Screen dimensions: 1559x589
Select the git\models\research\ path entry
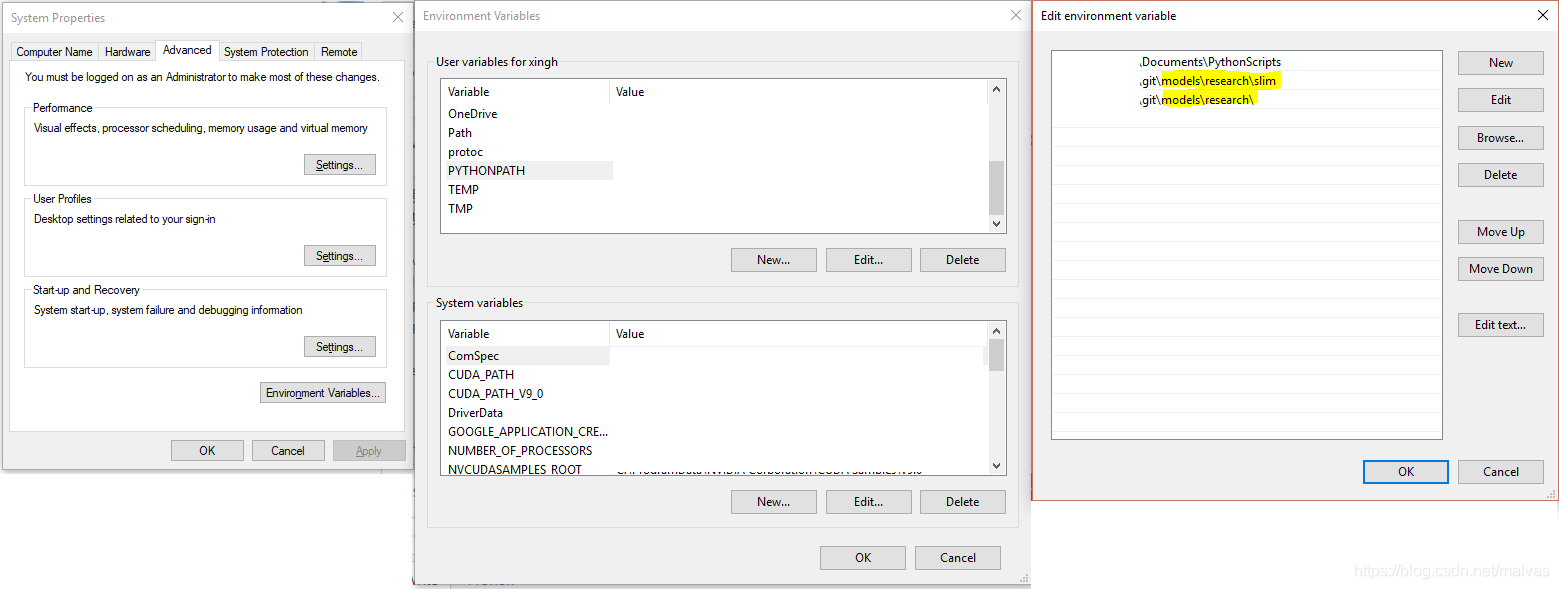[x=1246, y=100]
